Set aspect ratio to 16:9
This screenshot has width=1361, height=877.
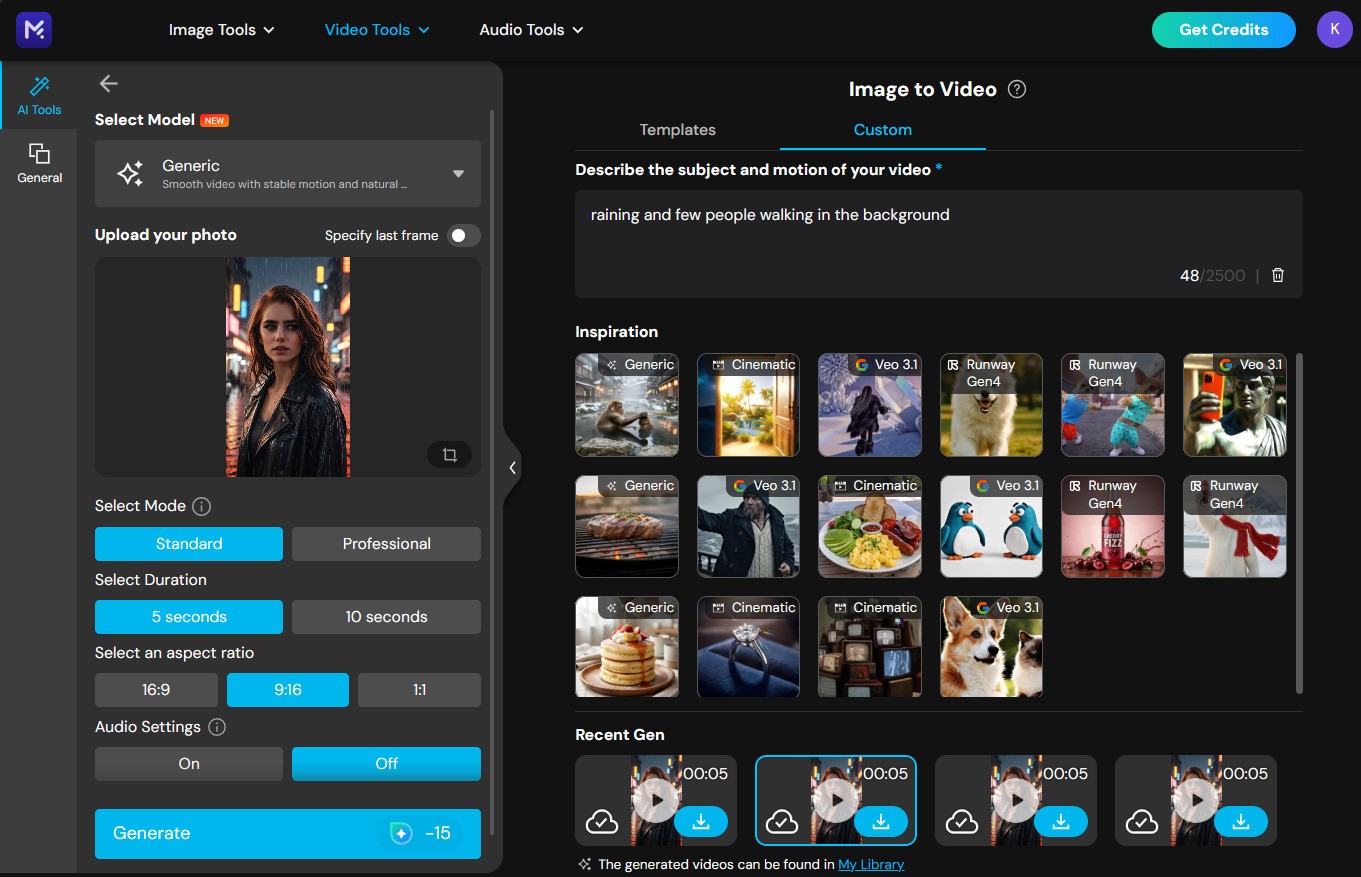tap(156, 690)
